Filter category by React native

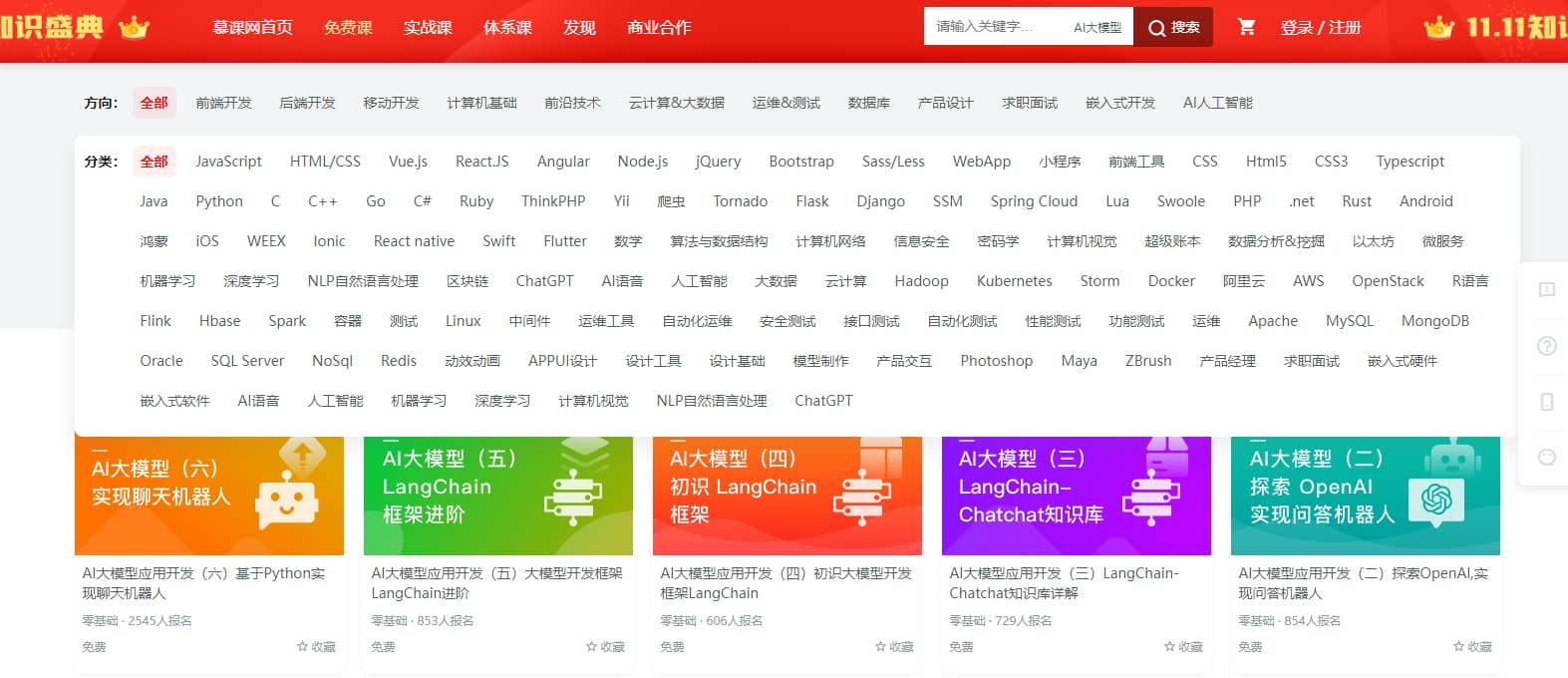point(414,241)
